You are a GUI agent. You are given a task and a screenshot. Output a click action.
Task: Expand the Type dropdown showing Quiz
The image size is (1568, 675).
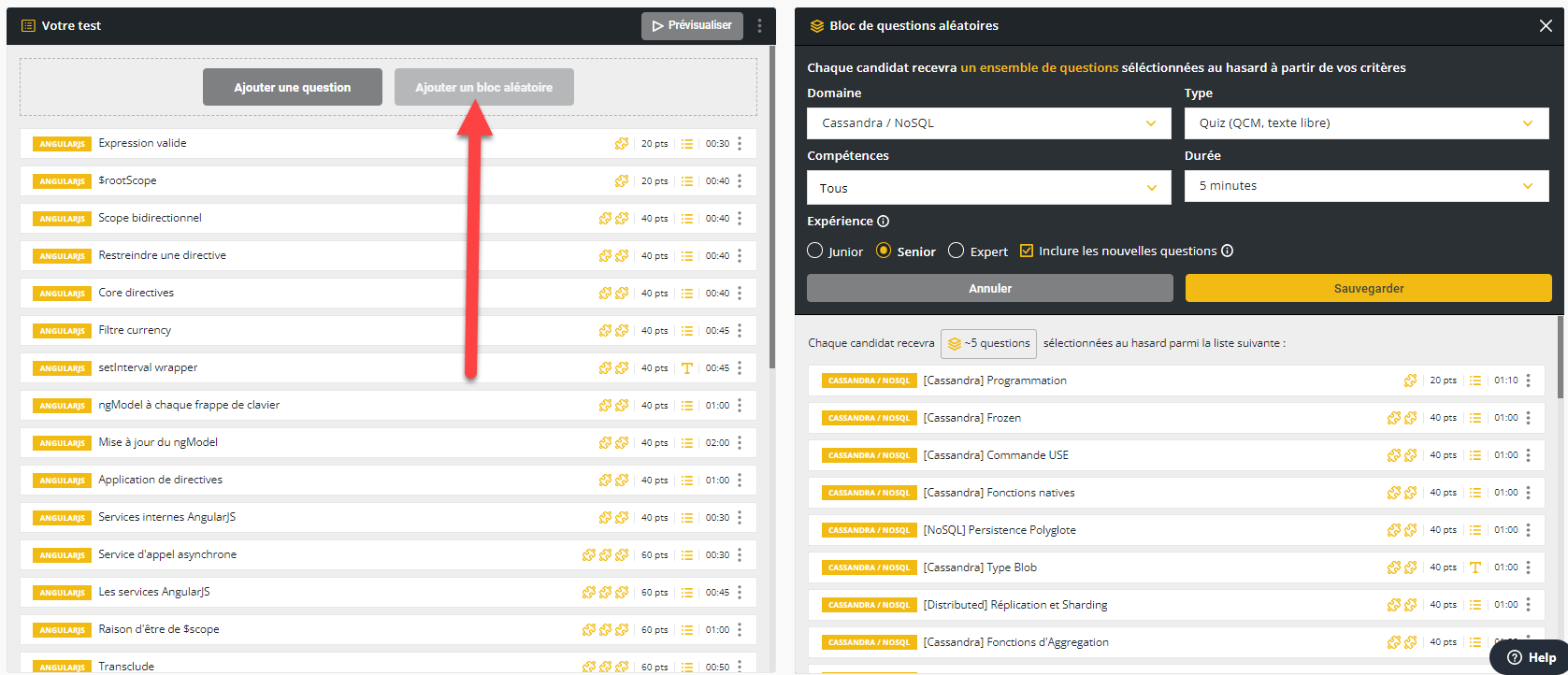1366,123
